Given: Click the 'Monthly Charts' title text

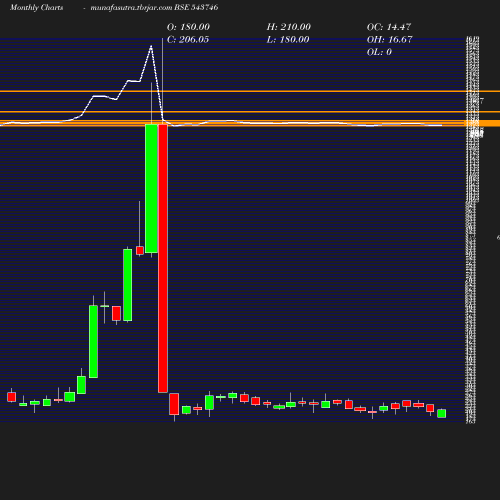Looking at the screenshot, I should 37,8.
